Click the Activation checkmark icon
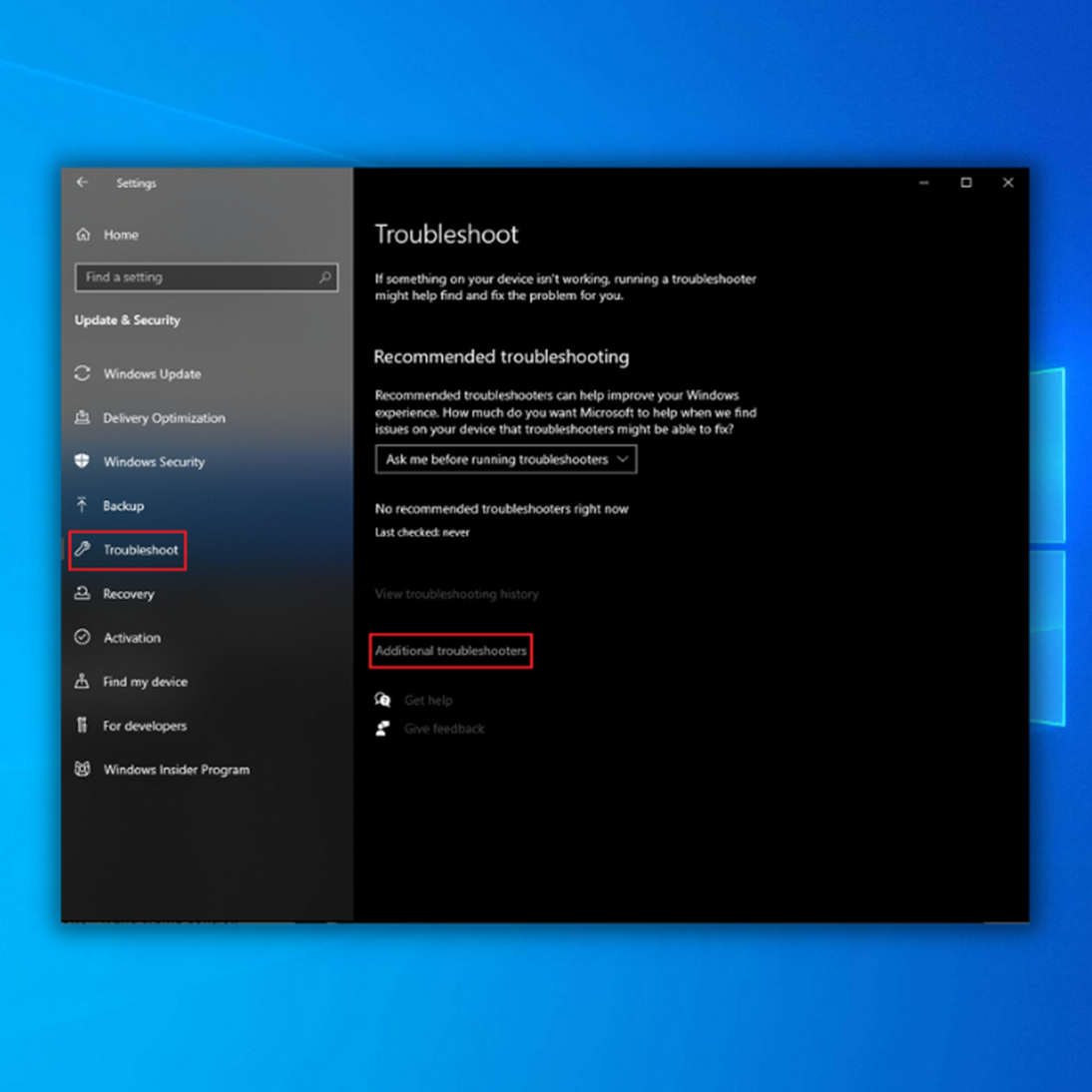Image resolution: width=1092 pixels, height=1092 pixels. (x=83, y=638)
